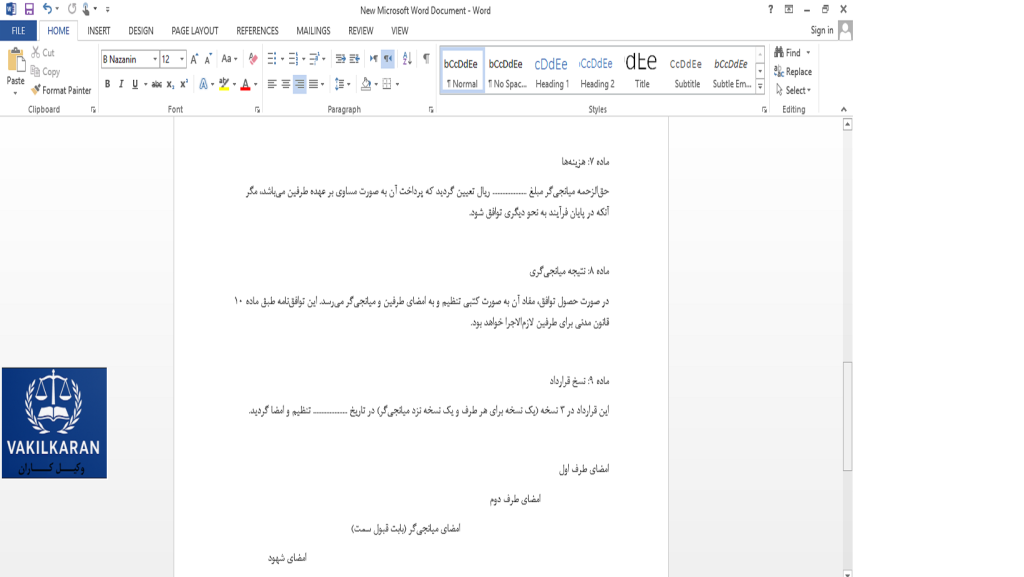Apply subscript formatting

[x=170, y=82]
